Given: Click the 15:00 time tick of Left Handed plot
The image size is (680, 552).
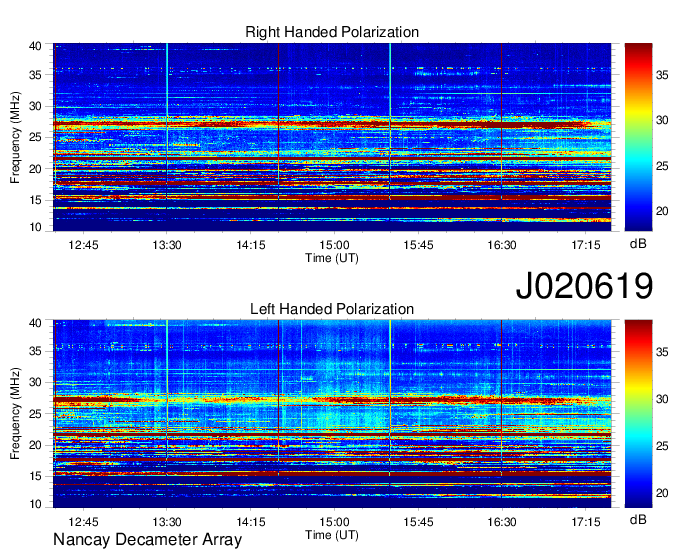Looking at the screenshot, I should [334, 522].
